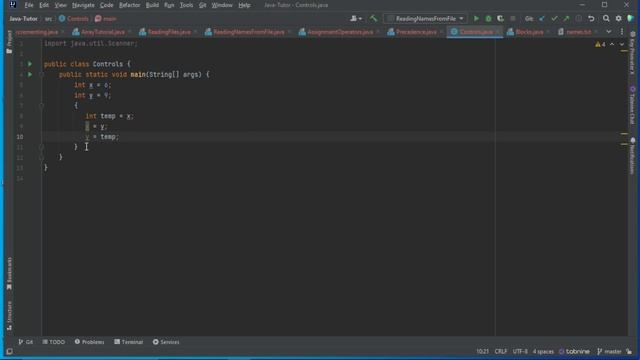Screen dimensions: 640x360
Task: Click the lock icon in status bar
Action: coord(629,351)
